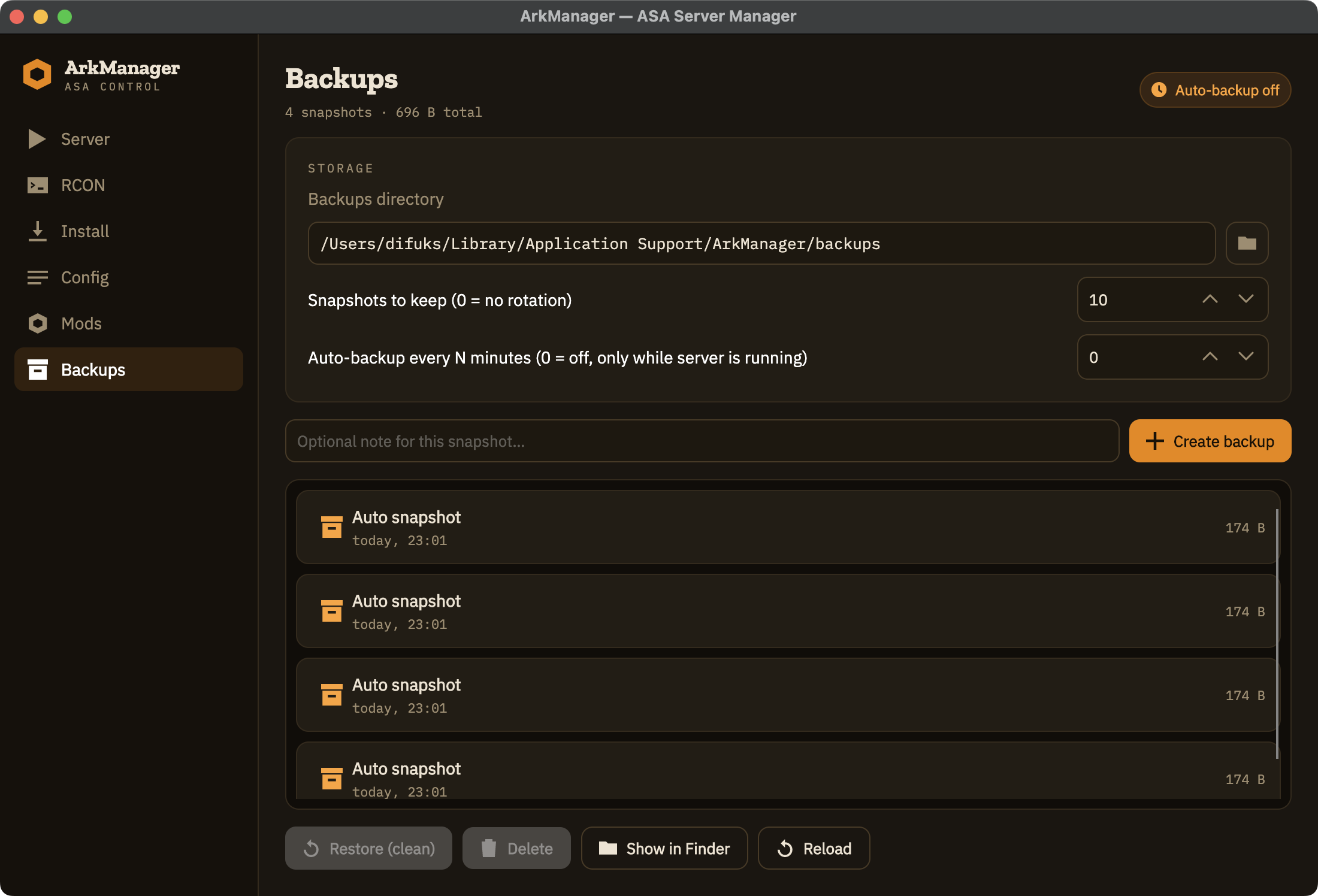Minimize the ArkManager window
Image resolution: width=1318 pixels, height=896 pixels.
41,17
